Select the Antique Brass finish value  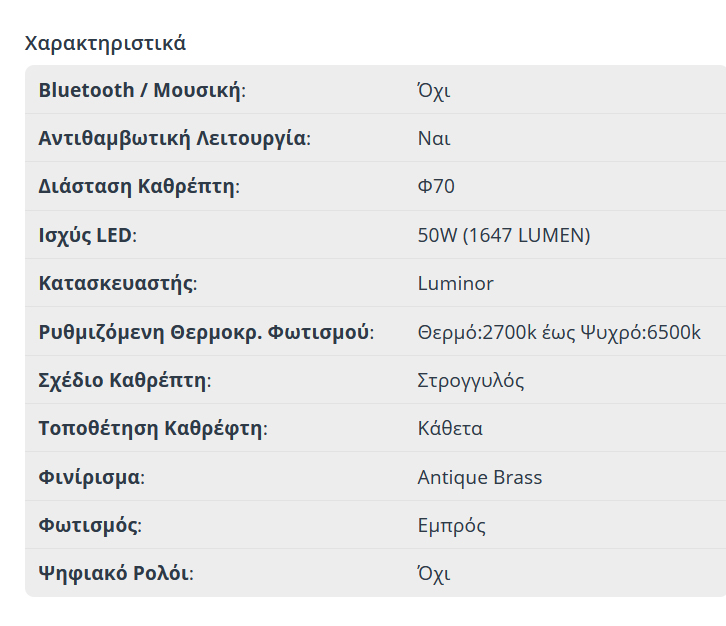click(479, 477)
